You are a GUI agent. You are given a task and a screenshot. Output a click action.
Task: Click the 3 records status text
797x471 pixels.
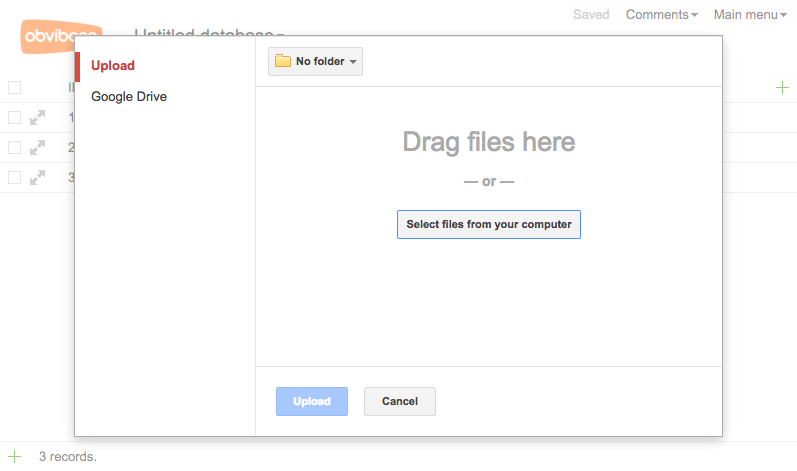point(68,456)
